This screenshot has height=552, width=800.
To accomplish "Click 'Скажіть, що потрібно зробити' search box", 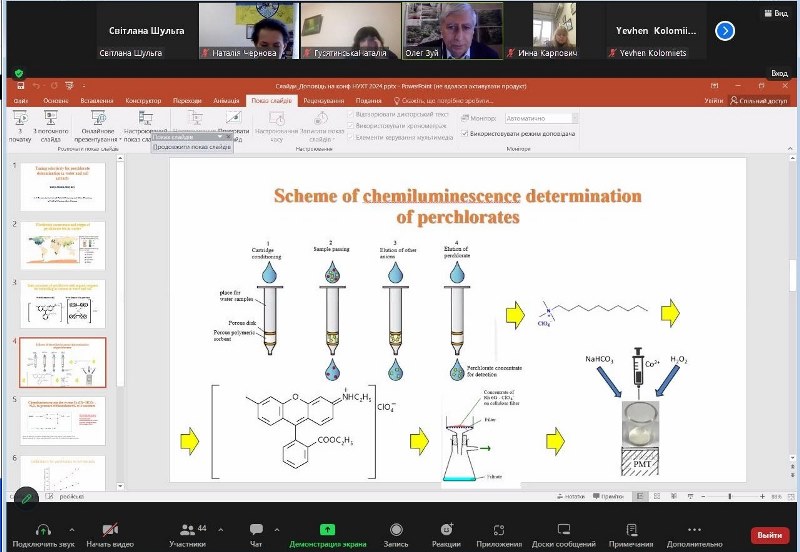I will [x=443, y=101].
